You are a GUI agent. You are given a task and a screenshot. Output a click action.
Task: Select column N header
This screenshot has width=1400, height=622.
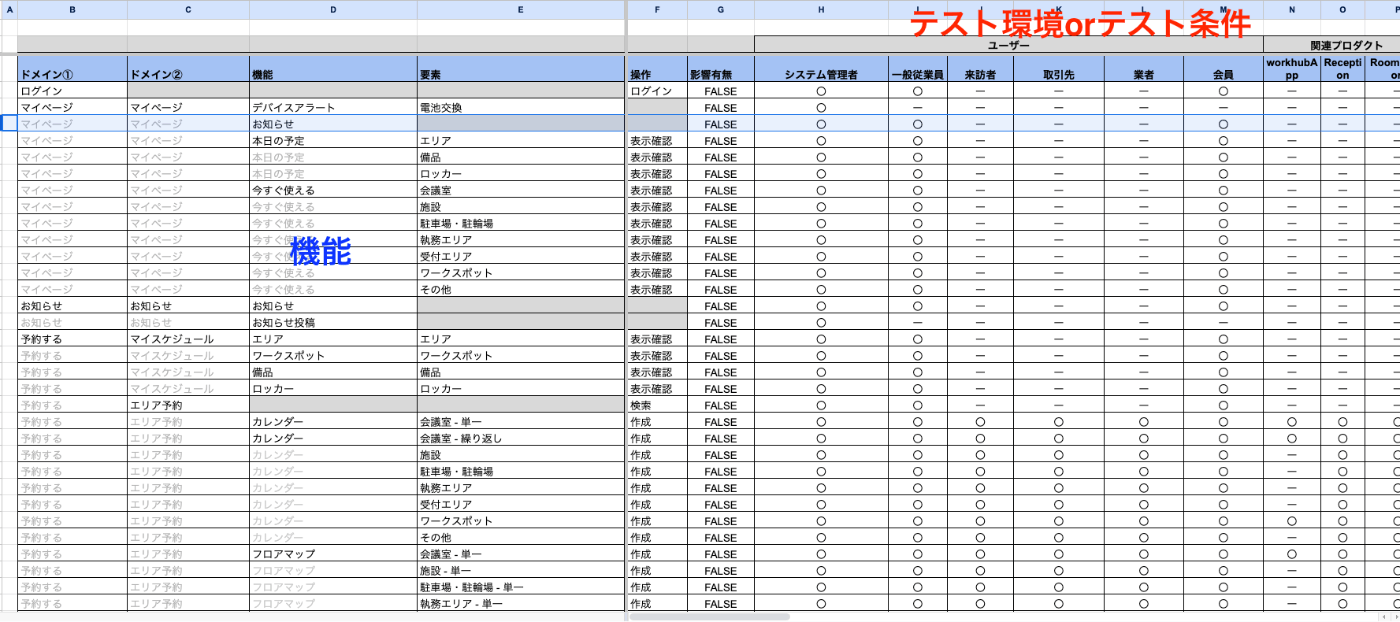[x=1292, y=9]
